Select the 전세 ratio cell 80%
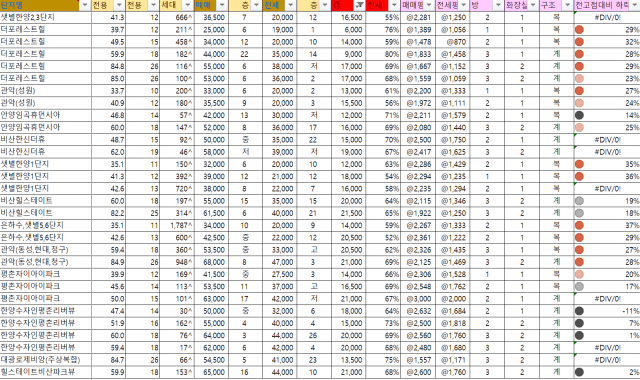This screenshot has height=380, width=640. coord(383,54)
